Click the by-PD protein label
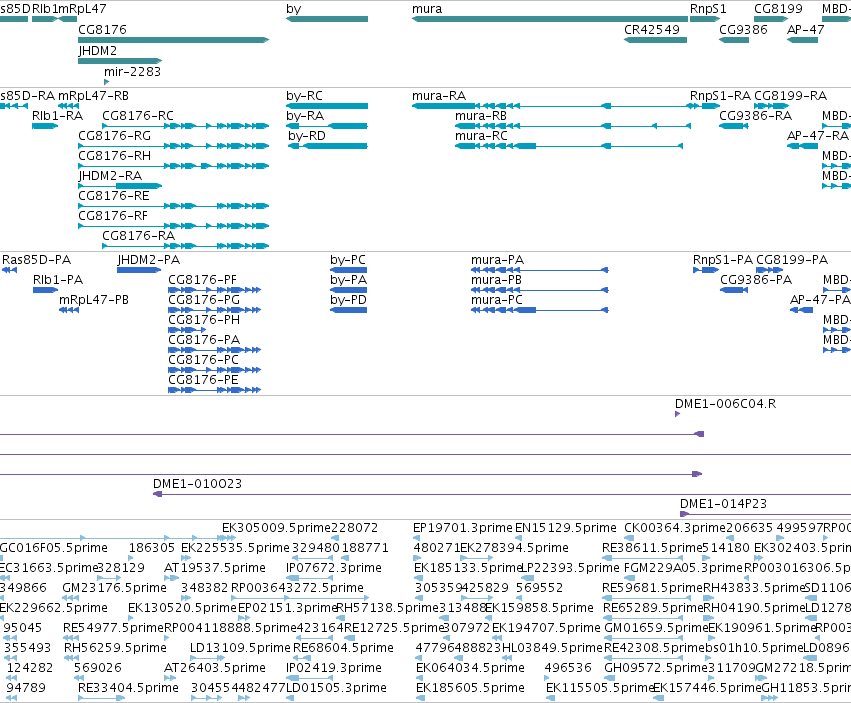851x703 pixels. [x=348, y=300]
